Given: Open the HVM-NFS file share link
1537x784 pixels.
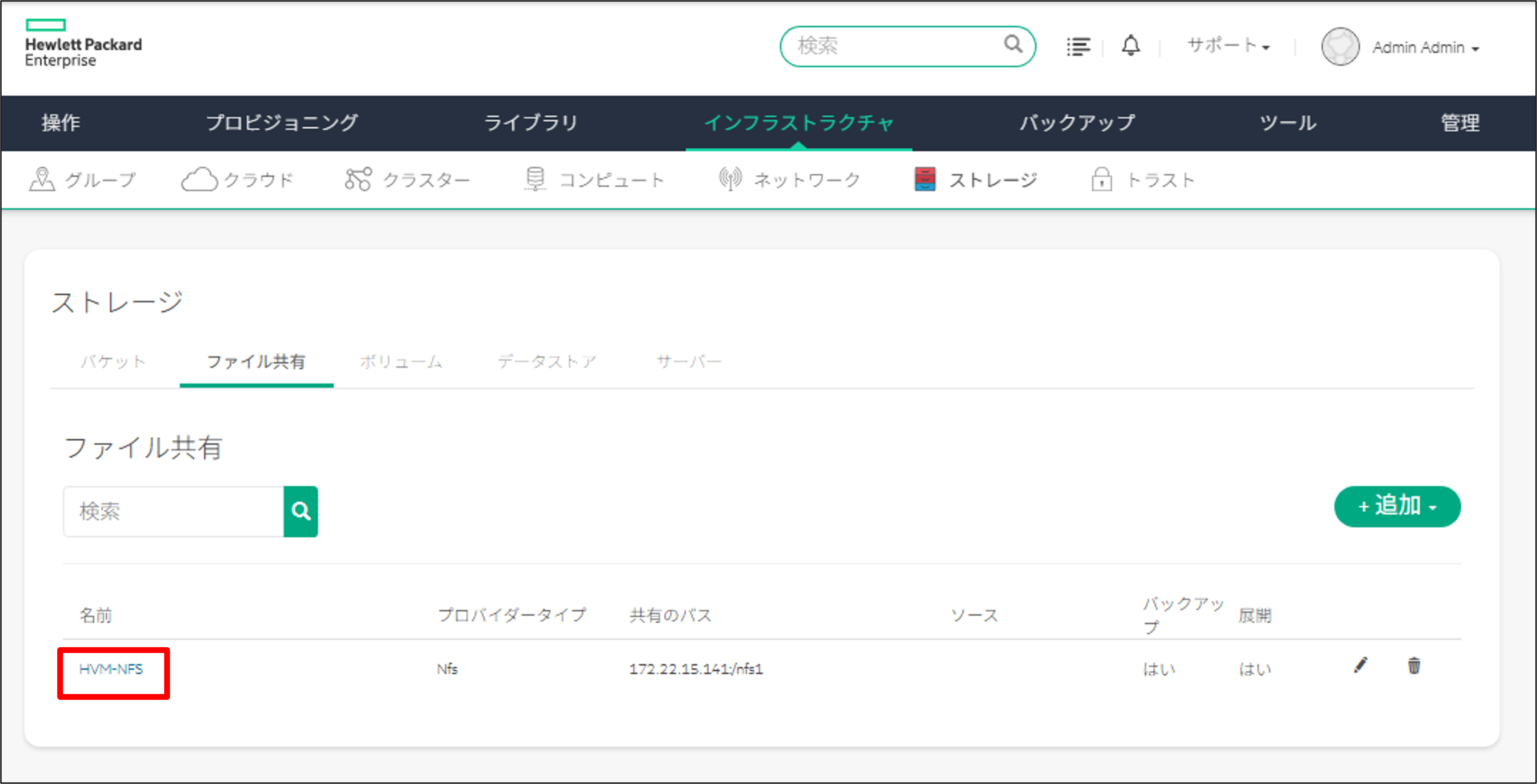Looking at the screenshot, I should coord(112,670).
